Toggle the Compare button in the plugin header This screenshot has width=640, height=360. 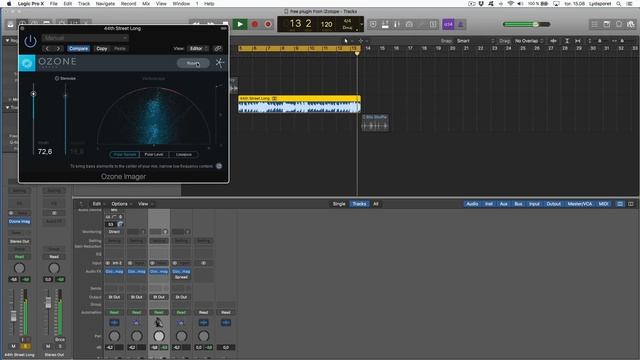tap(78, 49)
